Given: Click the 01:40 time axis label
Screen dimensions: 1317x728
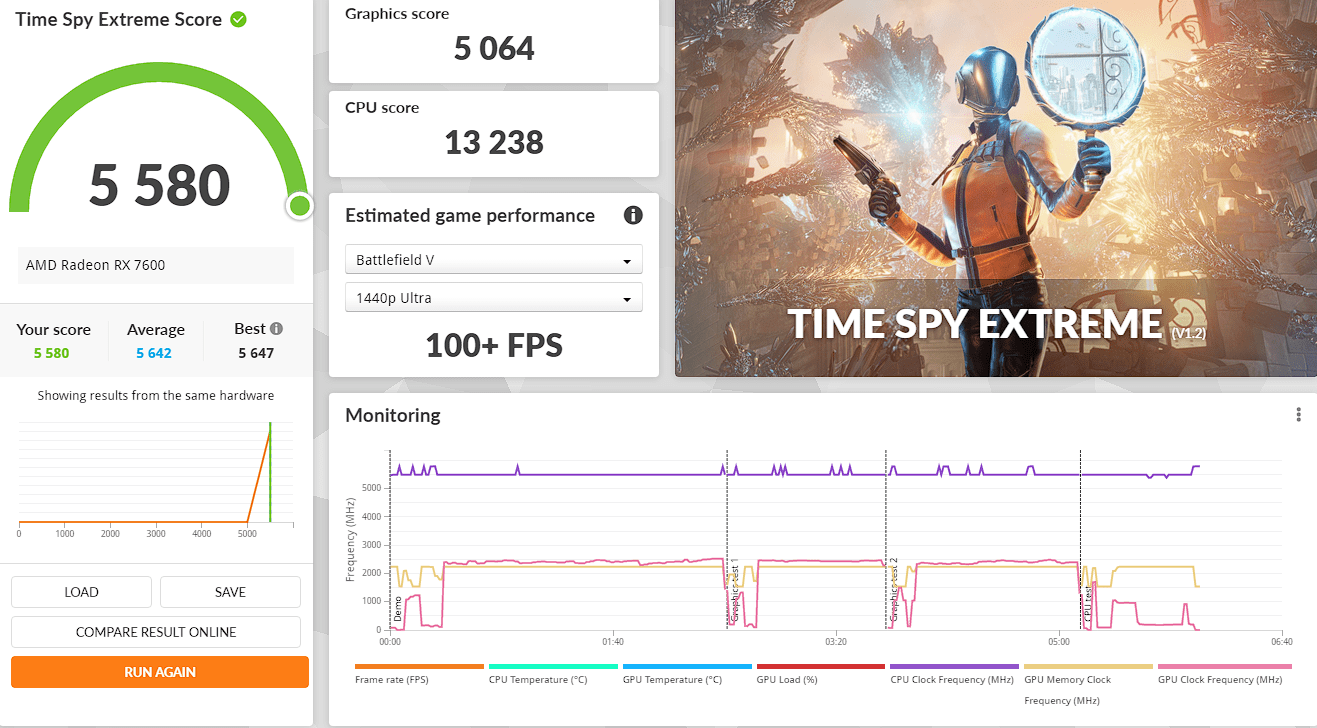Looking at the screenshot, I should coord(613,641).
